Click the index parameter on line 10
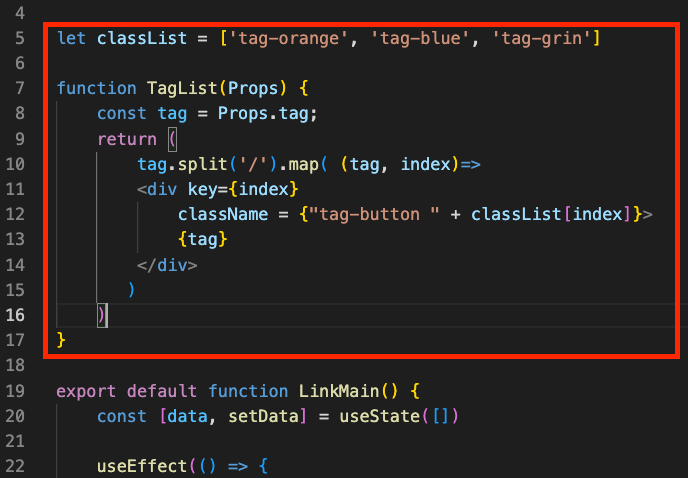The width and height of the screenshot is (688, 478). click(426, 164)
